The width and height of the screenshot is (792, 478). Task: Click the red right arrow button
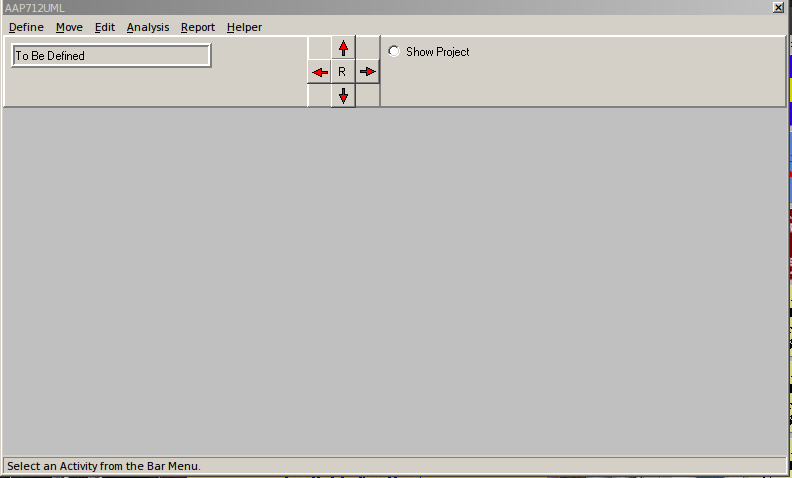368,72
